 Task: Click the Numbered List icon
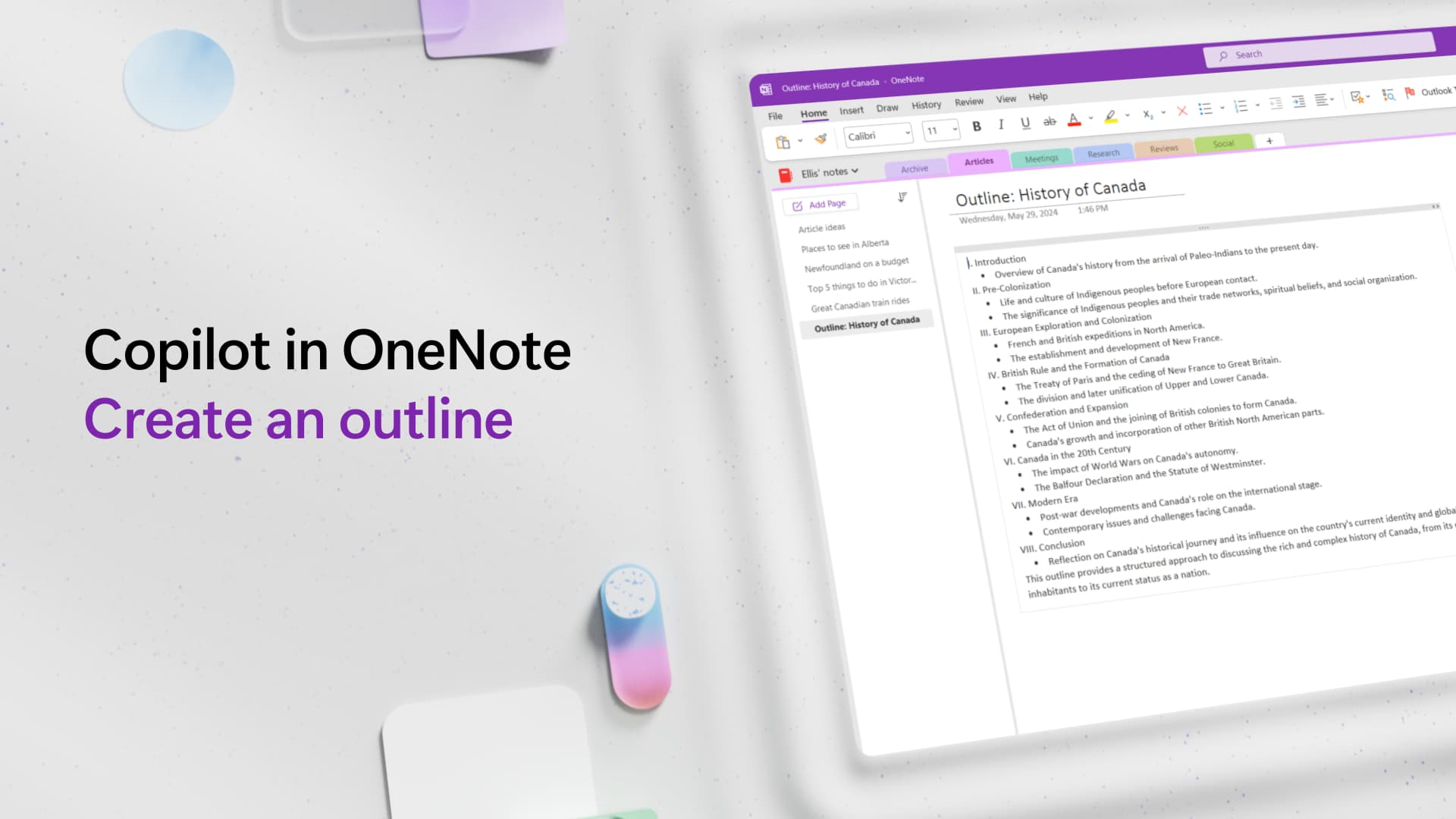(1244, 108)
